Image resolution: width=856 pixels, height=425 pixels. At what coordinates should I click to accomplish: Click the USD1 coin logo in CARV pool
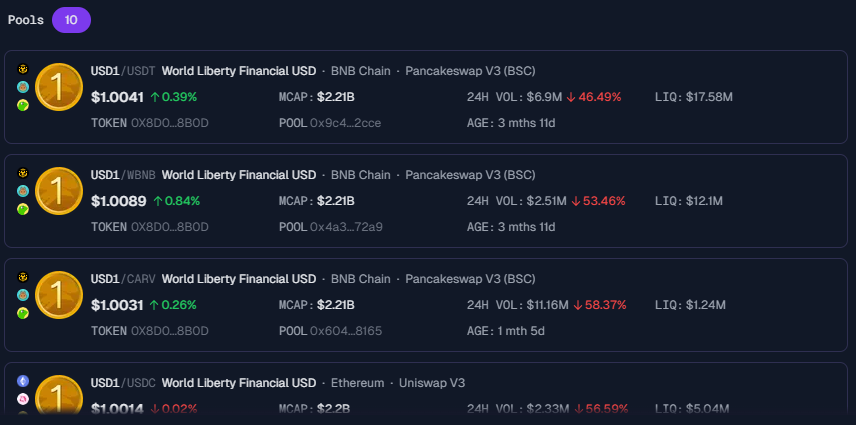pos(59,295)
